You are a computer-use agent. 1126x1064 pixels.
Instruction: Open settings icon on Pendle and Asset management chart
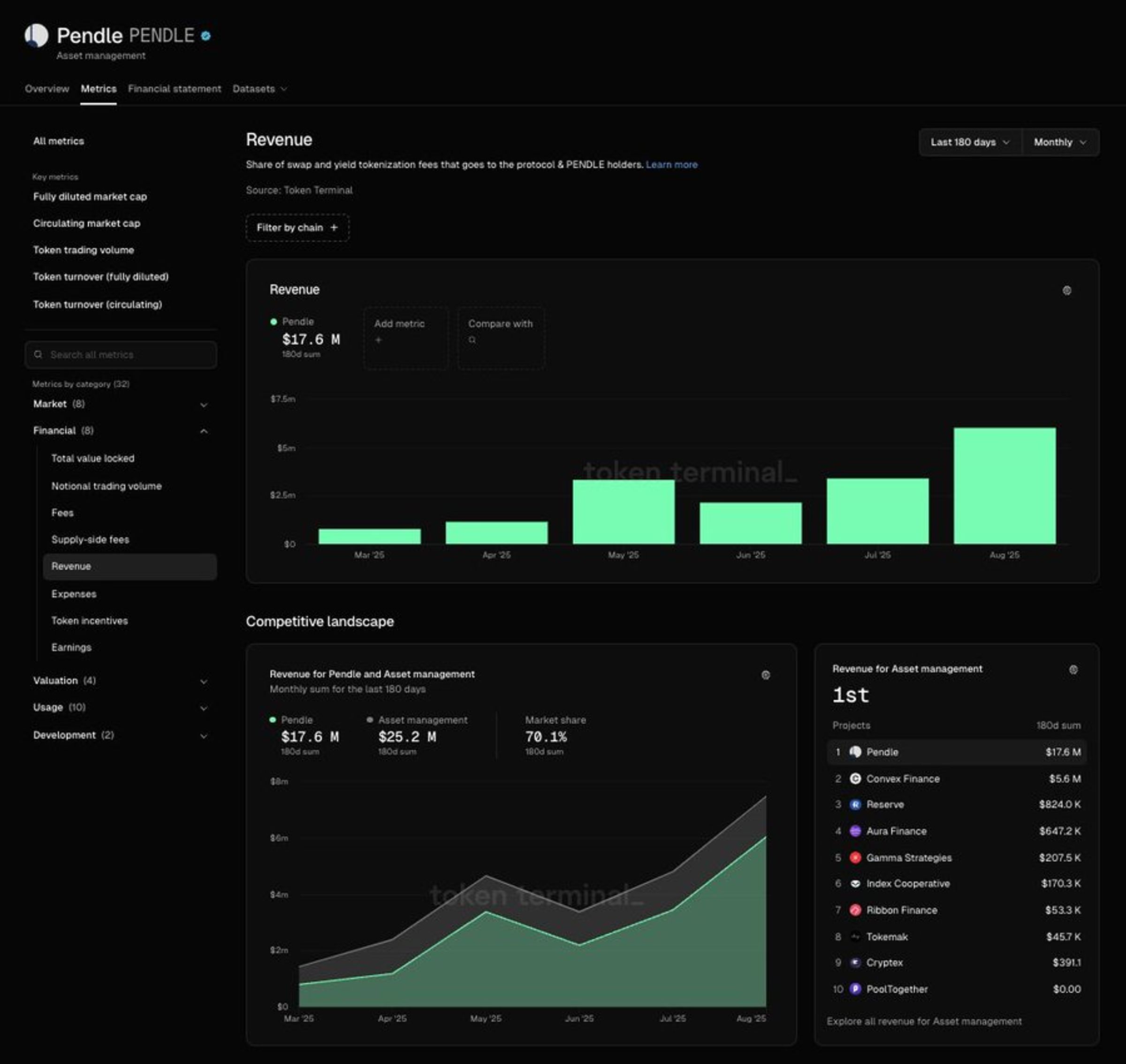click(x=765, y=675)
